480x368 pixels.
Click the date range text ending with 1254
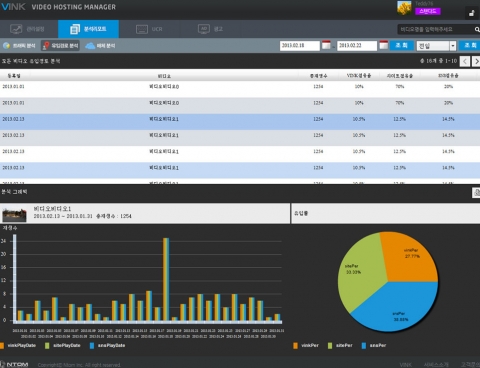(x=82, y=216)
